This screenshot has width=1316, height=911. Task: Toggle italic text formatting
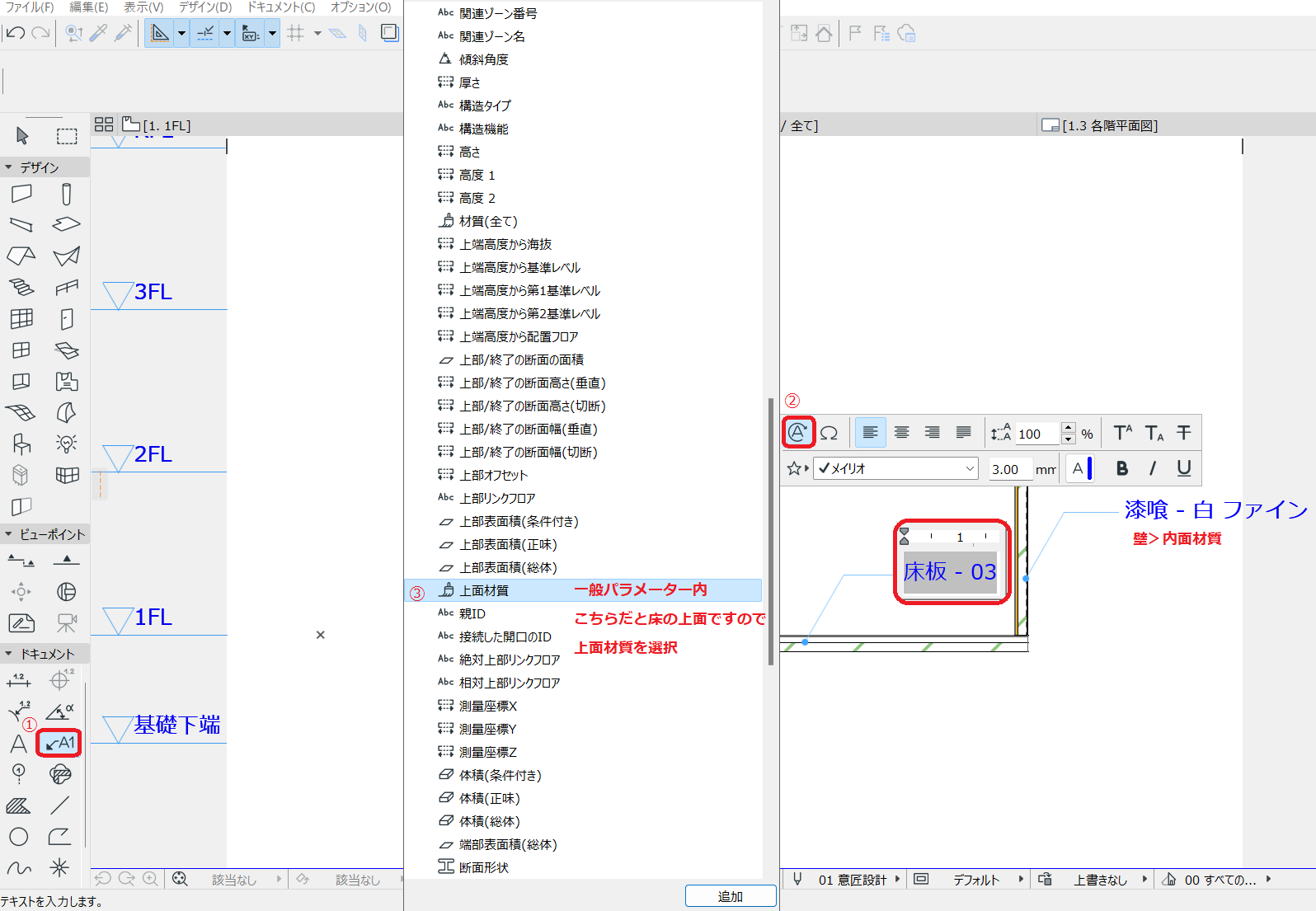coord(1153,468)
